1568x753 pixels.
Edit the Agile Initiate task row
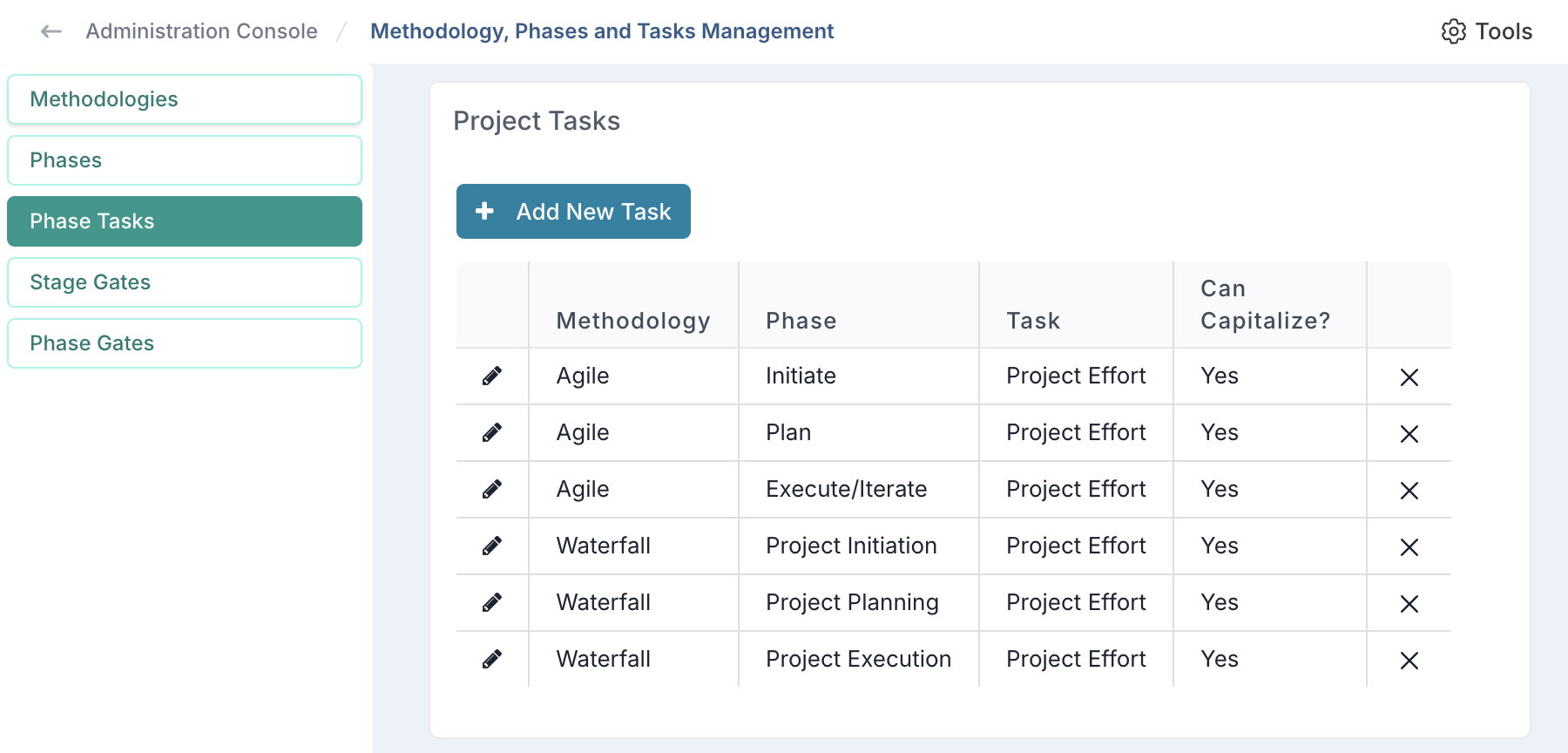(x=492, y=376)
